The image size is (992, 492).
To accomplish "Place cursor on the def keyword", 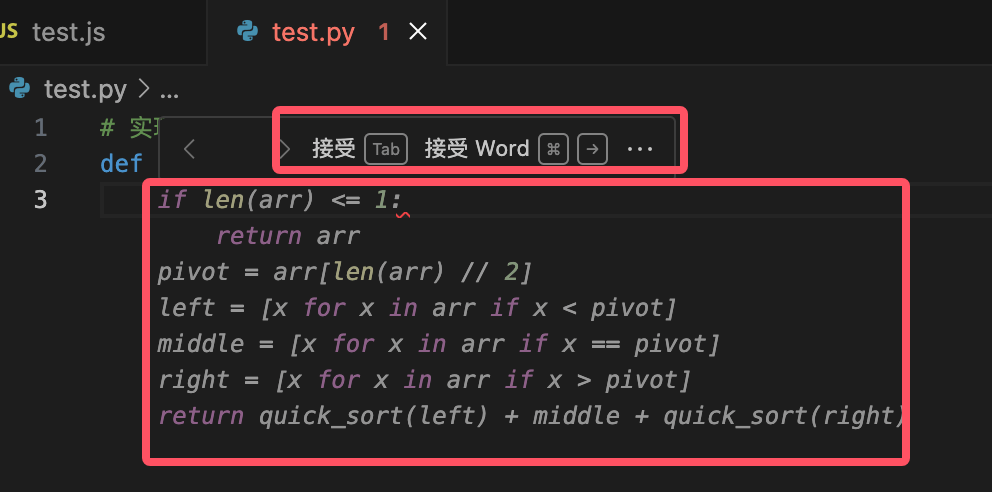I will point(121,163).
